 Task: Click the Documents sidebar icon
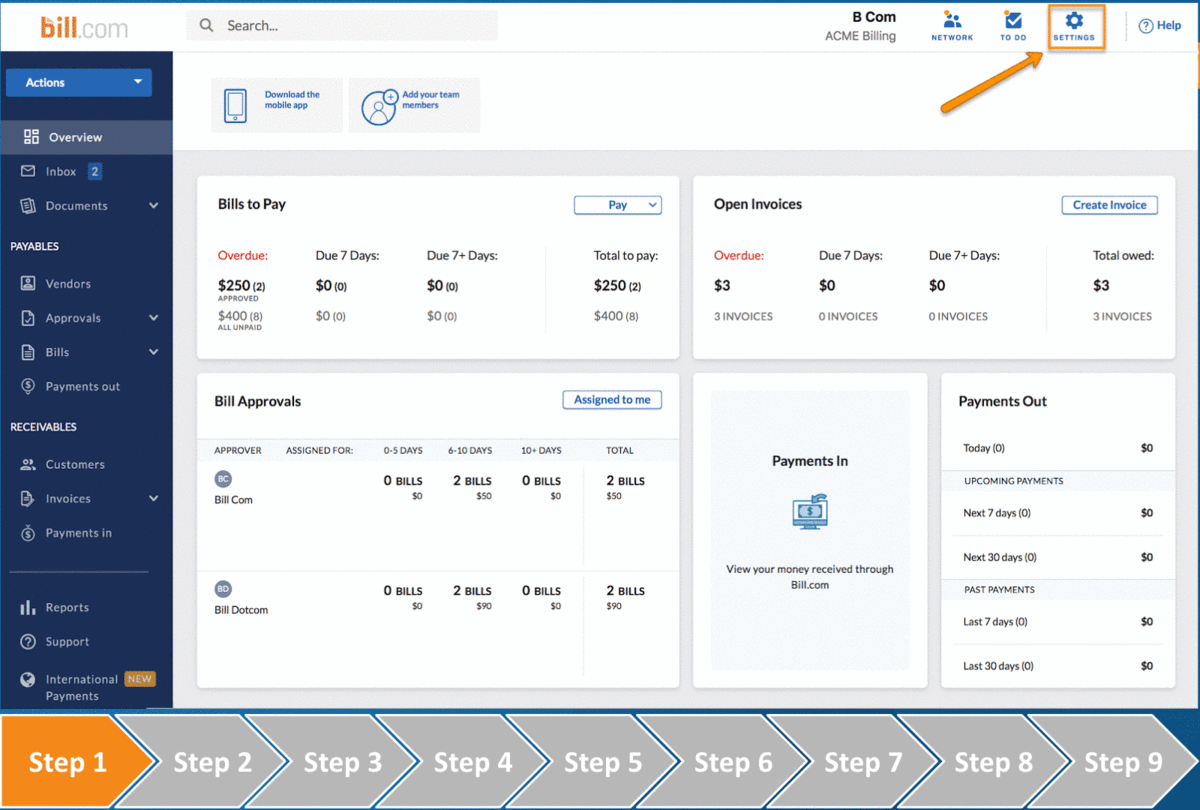pos(28,205)
